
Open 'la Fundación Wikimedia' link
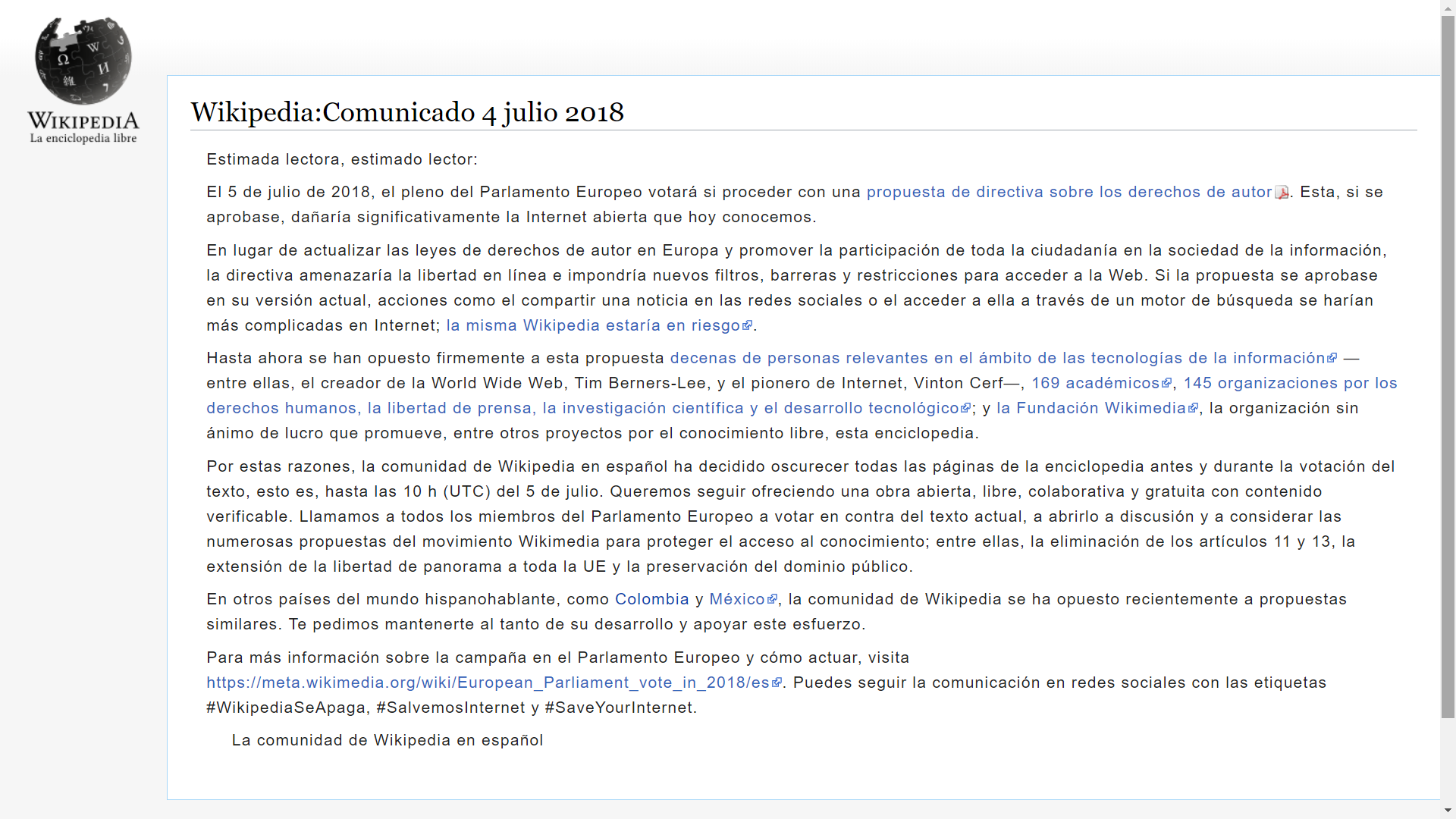click(x=1091, y=408)
